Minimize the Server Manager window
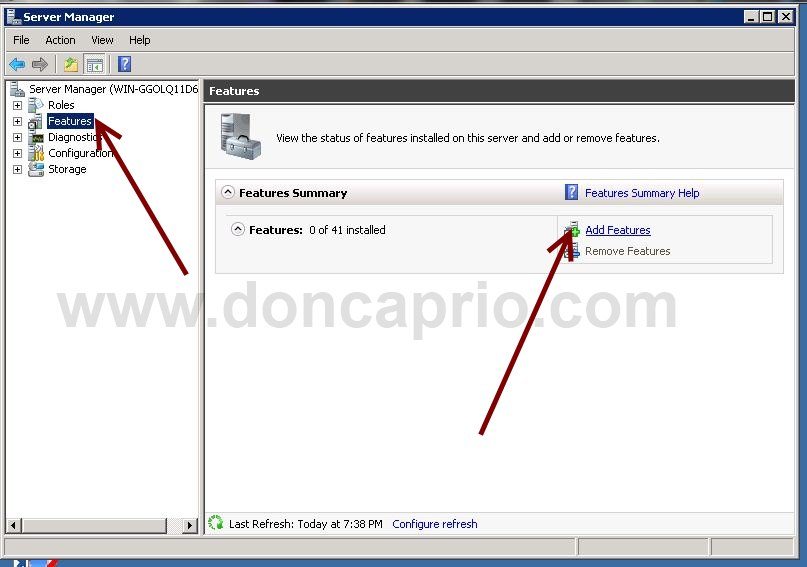 [751, 16]
